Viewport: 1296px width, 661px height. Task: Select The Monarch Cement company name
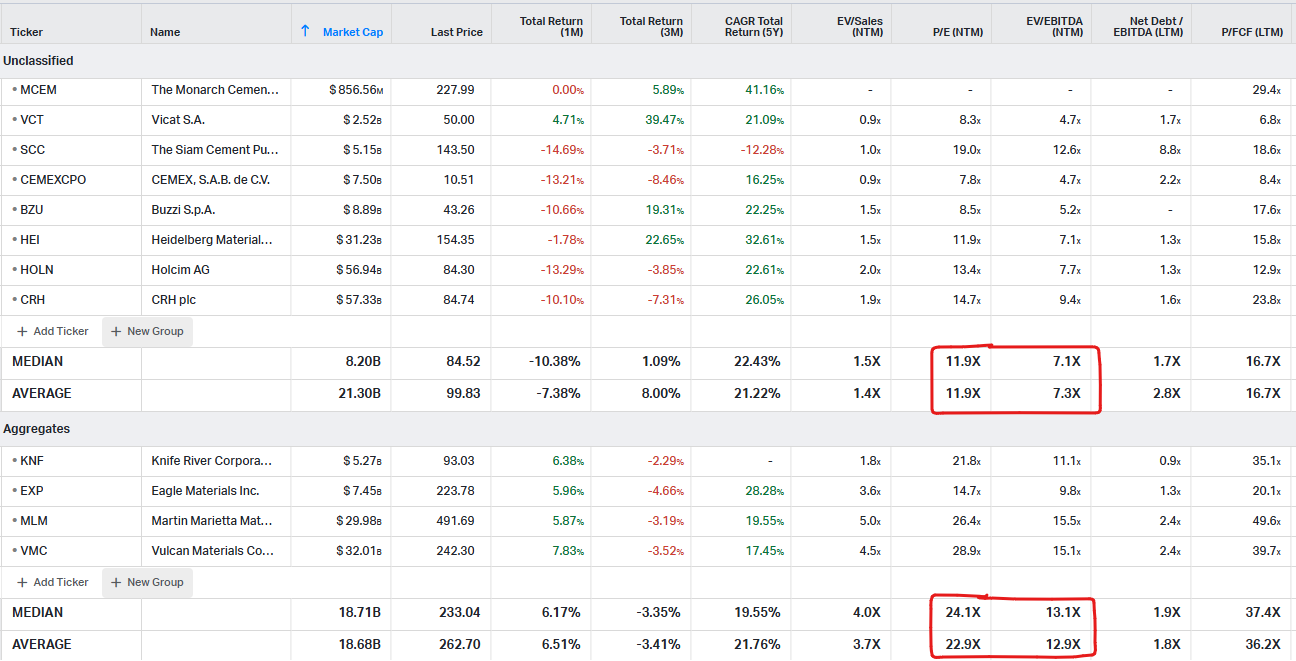click(215, 90)
